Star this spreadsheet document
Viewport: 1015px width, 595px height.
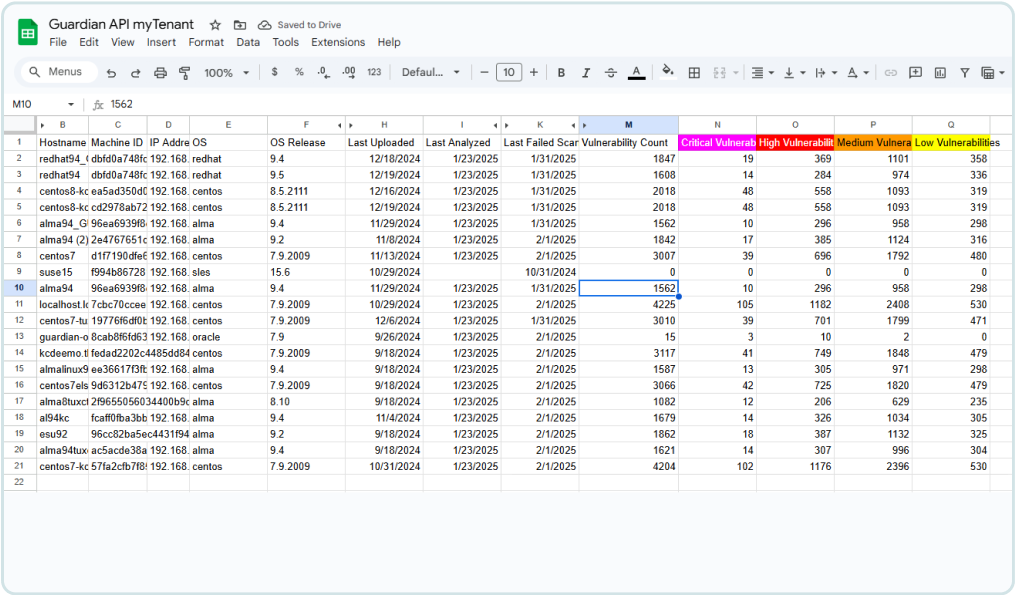[x=215, y=25]
